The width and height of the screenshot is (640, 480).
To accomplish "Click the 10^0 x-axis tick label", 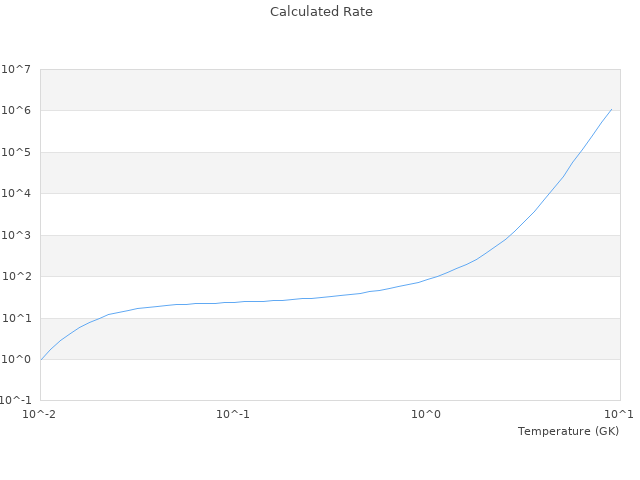I will click(x=427, y=414).
